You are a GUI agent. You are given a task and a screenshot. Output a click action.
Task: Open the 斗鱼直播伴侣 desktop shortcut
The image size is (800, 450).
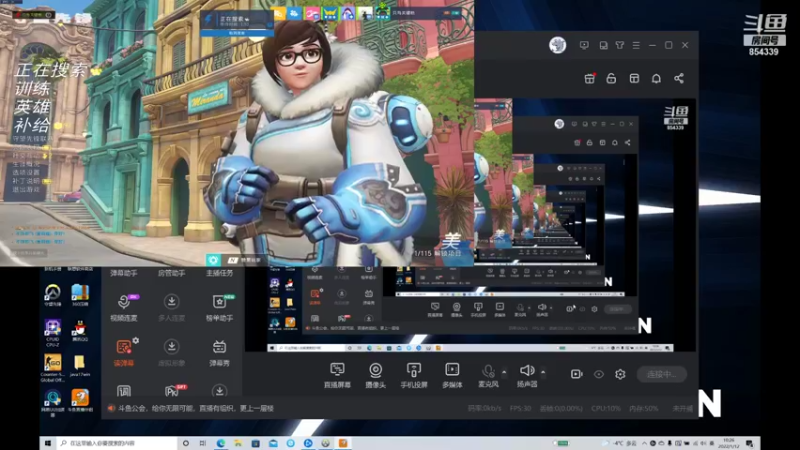(80, 401)
